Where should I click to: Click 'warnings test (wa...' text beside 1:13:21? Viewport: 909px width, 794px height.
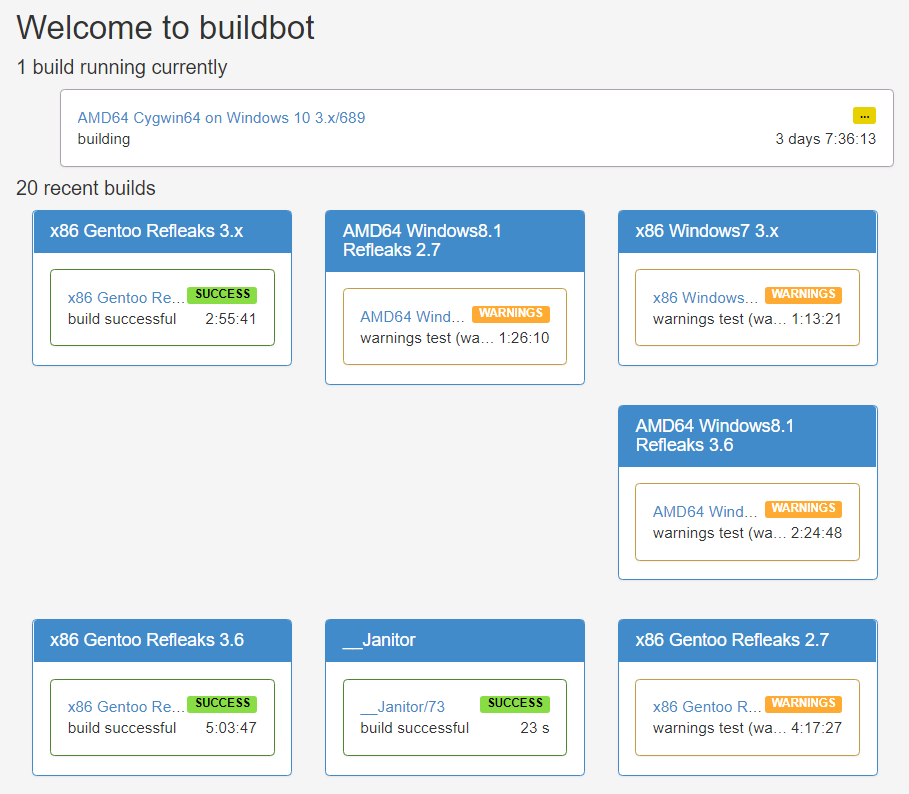(719, 319)
